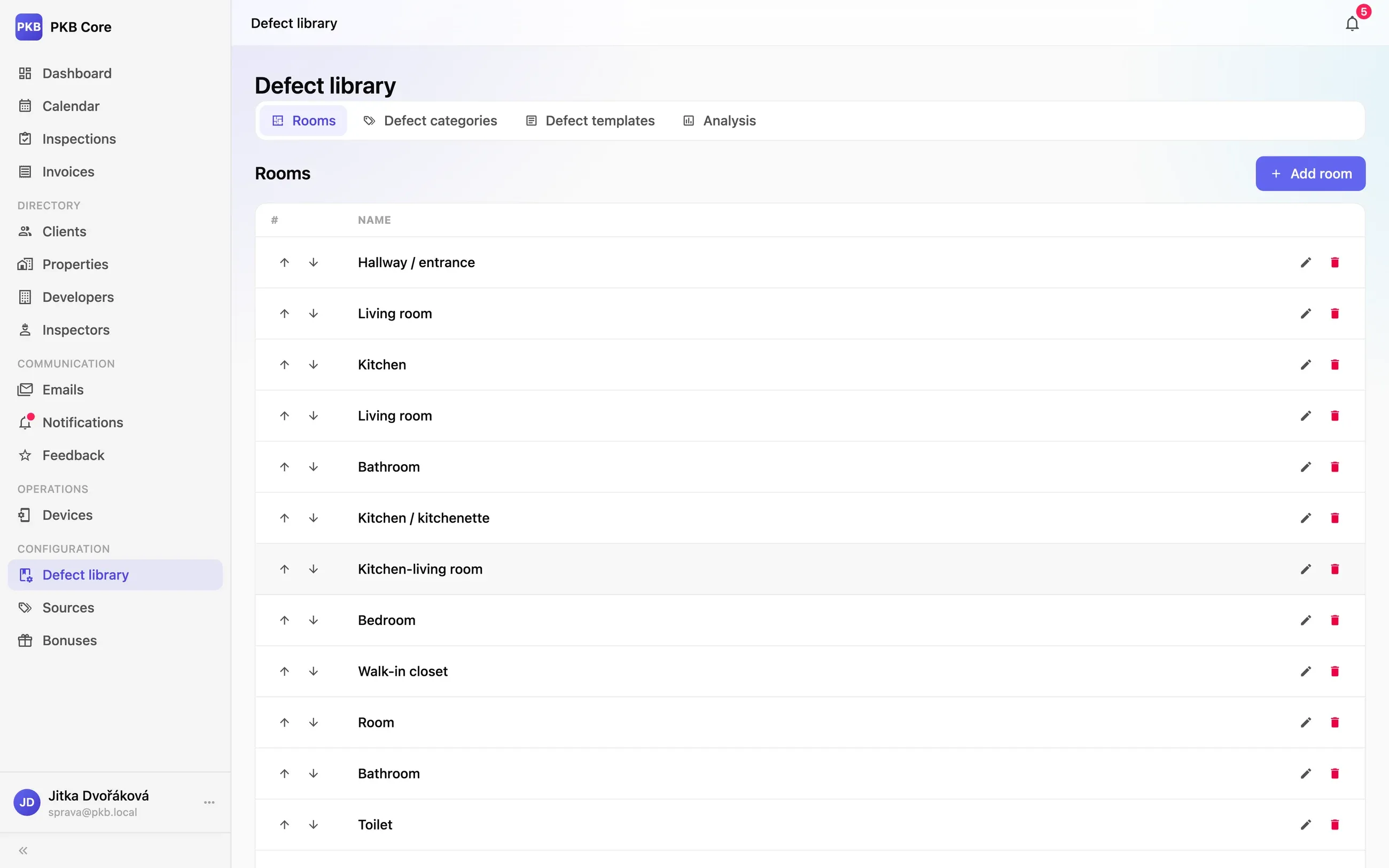Click the NAME column header
The image size is (1389, 868).
coord(374,220)
